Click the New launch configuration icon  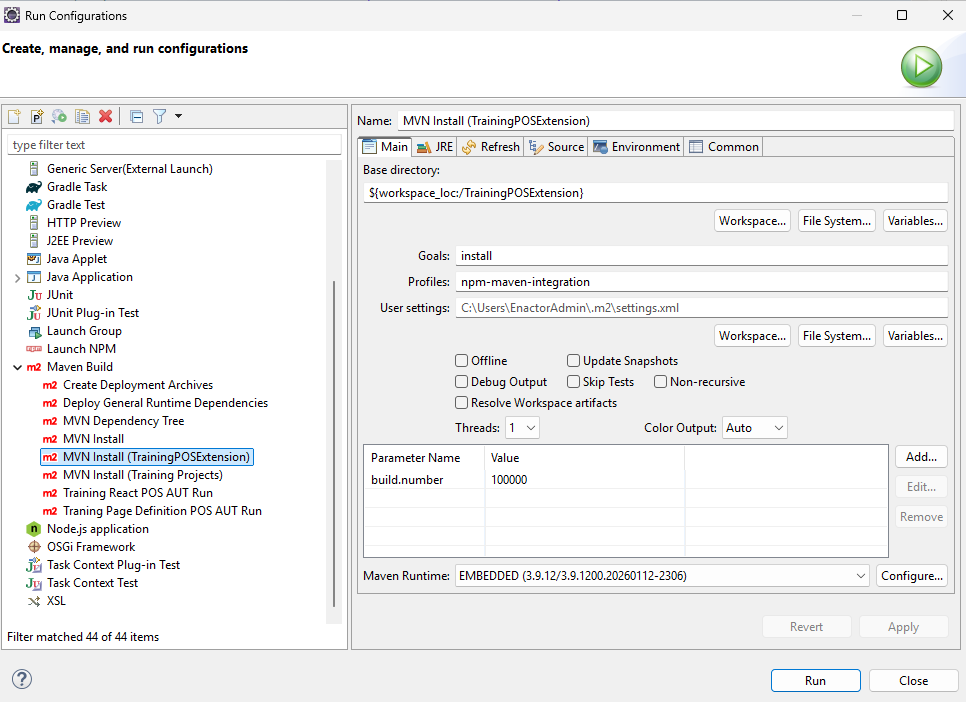click(x=14, y=116)
